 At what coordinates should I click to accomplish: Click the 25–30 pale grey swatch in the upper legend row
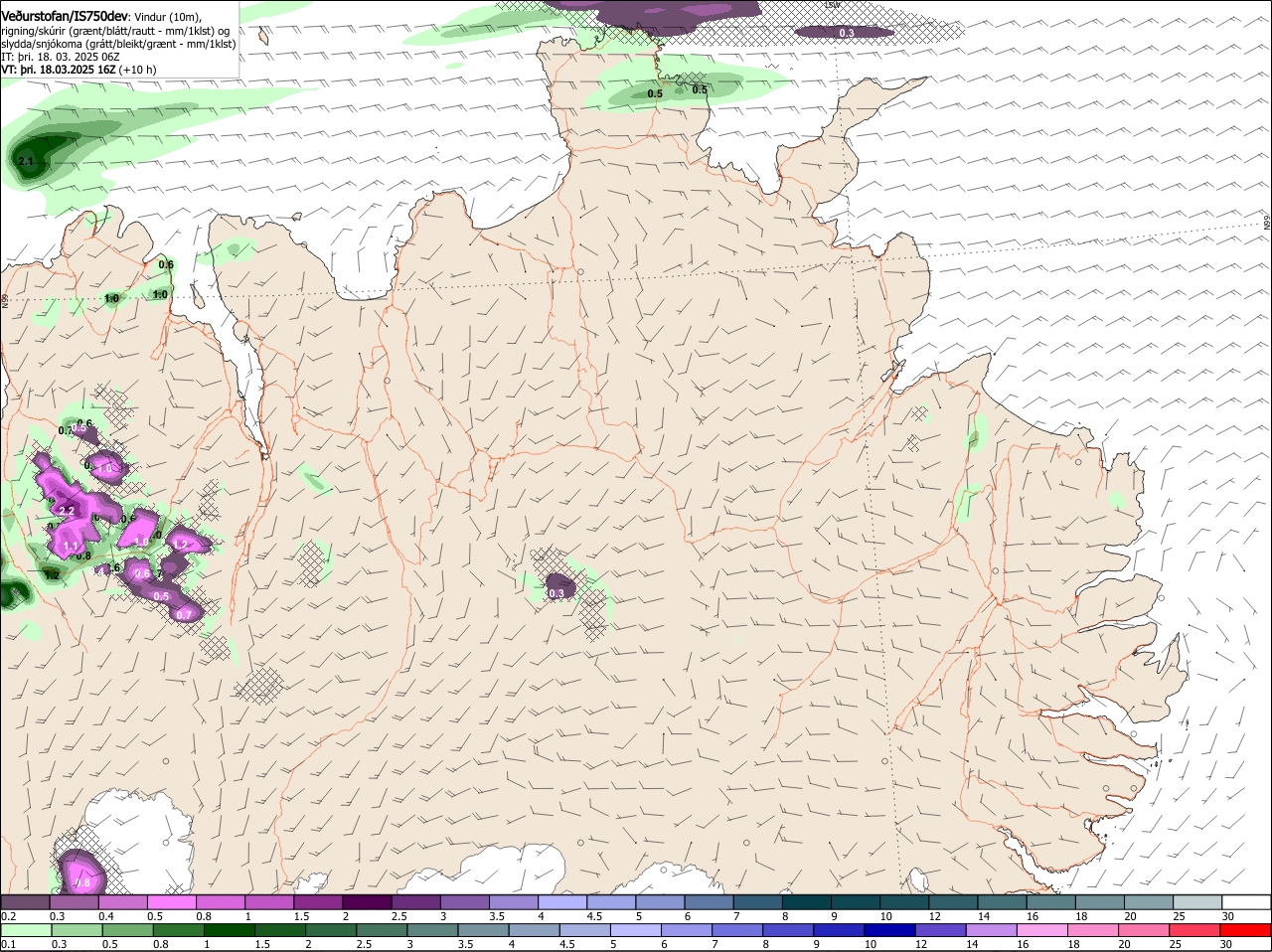pos(1198,901)
